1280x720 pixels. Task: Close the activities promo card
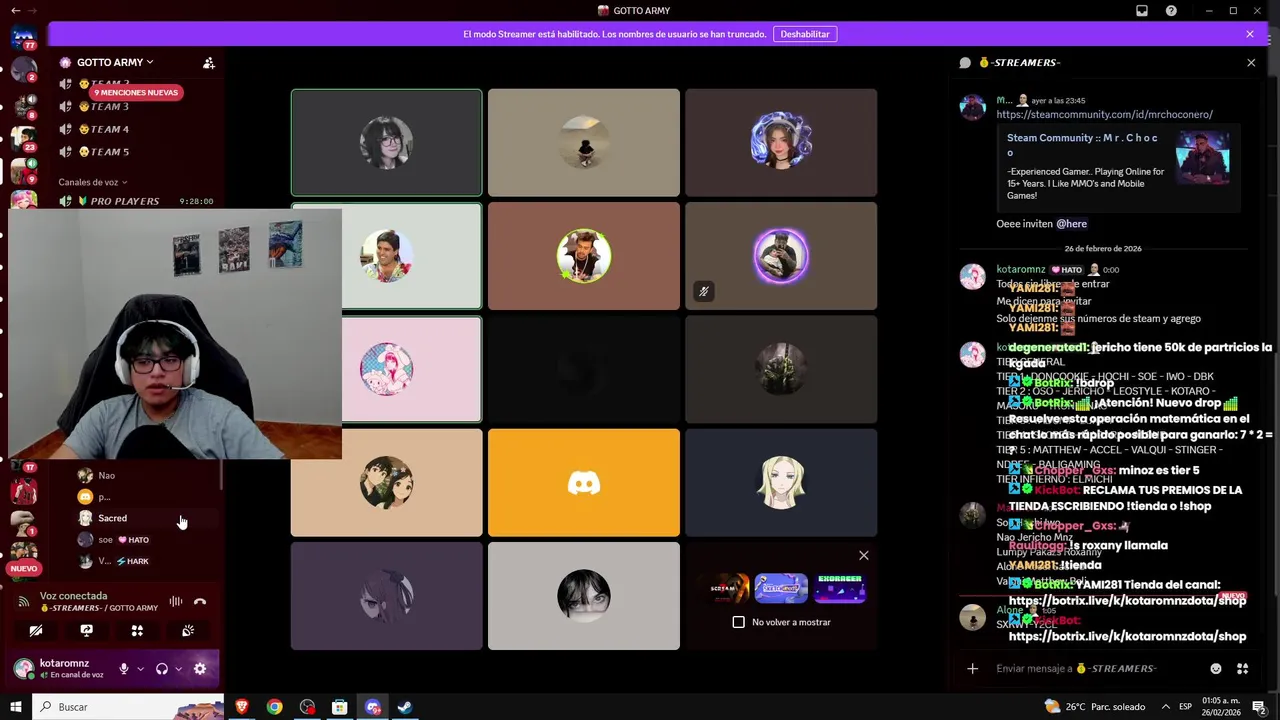click(864, 556)
